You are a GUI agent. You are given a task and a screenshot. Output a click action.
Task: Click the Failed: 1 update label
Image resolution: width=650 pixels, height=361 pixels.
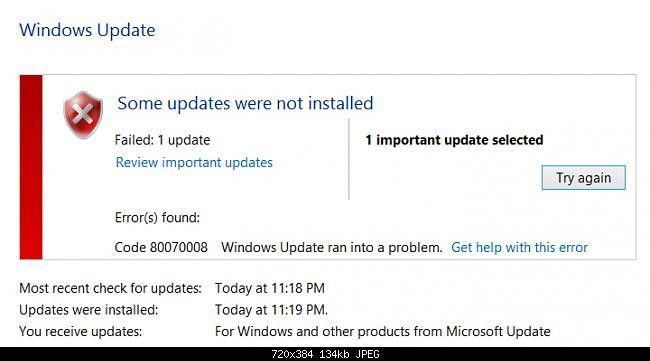click(x=162, y=140)
